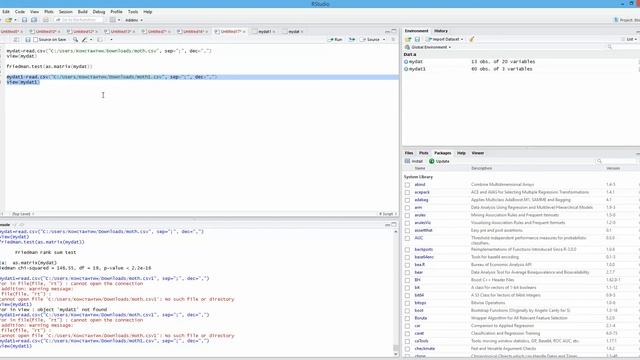Open List view dropdown in Environment
This screenshot has height=360, width=640.
tap(630, 39)
